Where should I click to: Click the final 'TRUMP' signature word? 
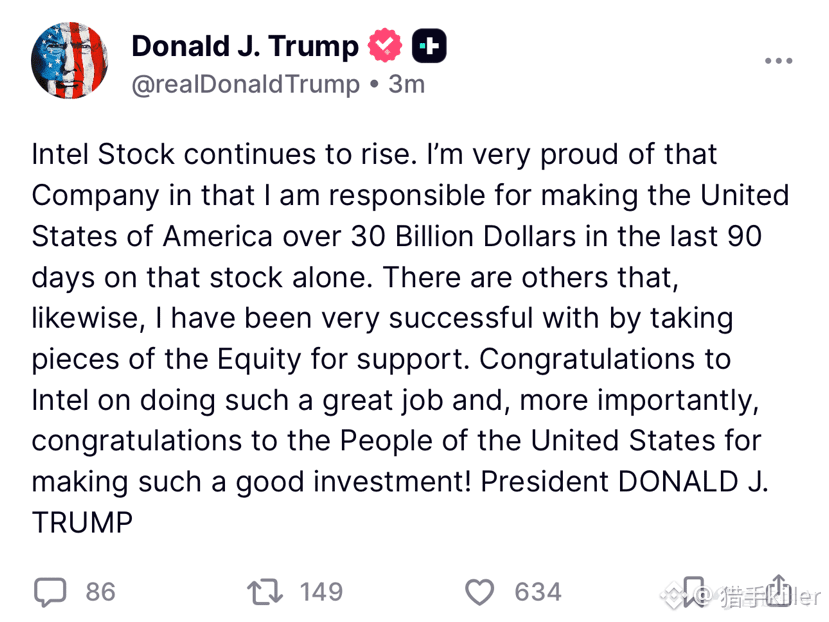pyautogui.click(x=82, y=523)
